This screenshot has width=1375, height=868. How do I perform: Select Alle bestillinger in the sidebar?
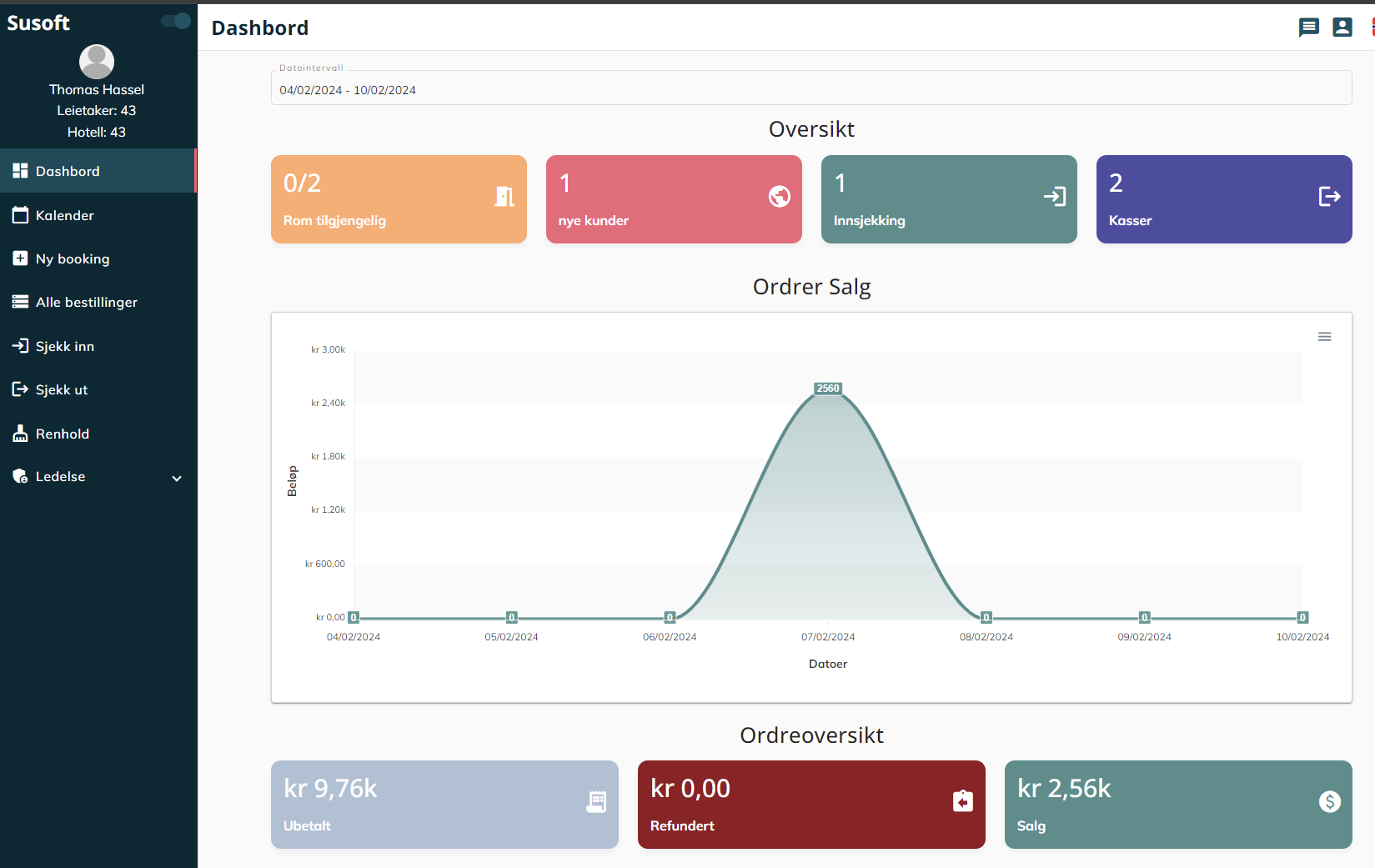tap(86, 302)
